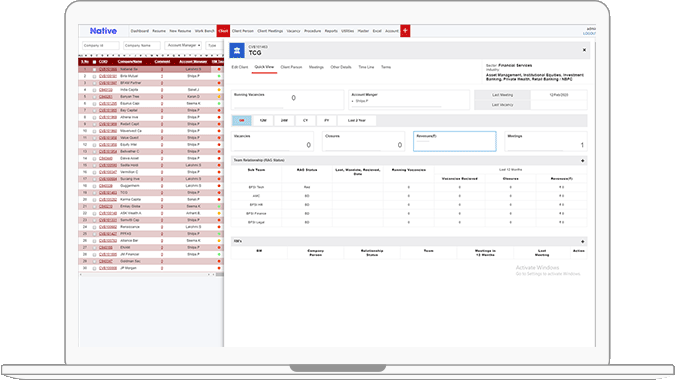Click the blue bank icon beside TCG
The height and width of the screenshot is (380, 675).
(x=237, y=50)
